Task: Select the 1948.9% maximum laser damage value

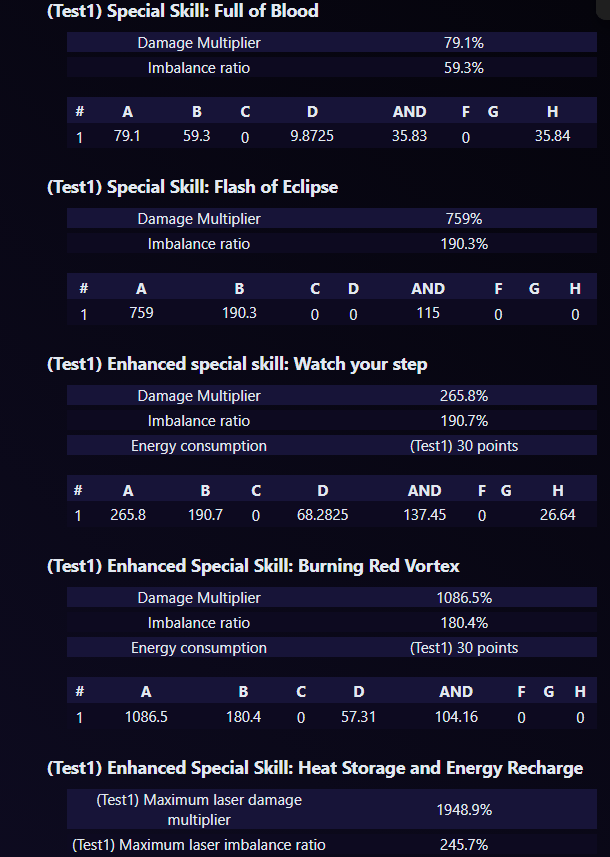Action: point(463,808)
